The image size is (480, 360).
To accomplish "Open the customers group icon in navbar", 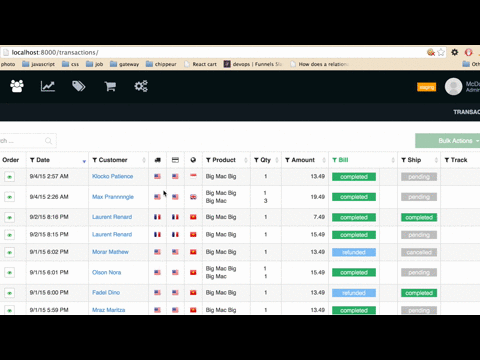I will click(17, 86).
